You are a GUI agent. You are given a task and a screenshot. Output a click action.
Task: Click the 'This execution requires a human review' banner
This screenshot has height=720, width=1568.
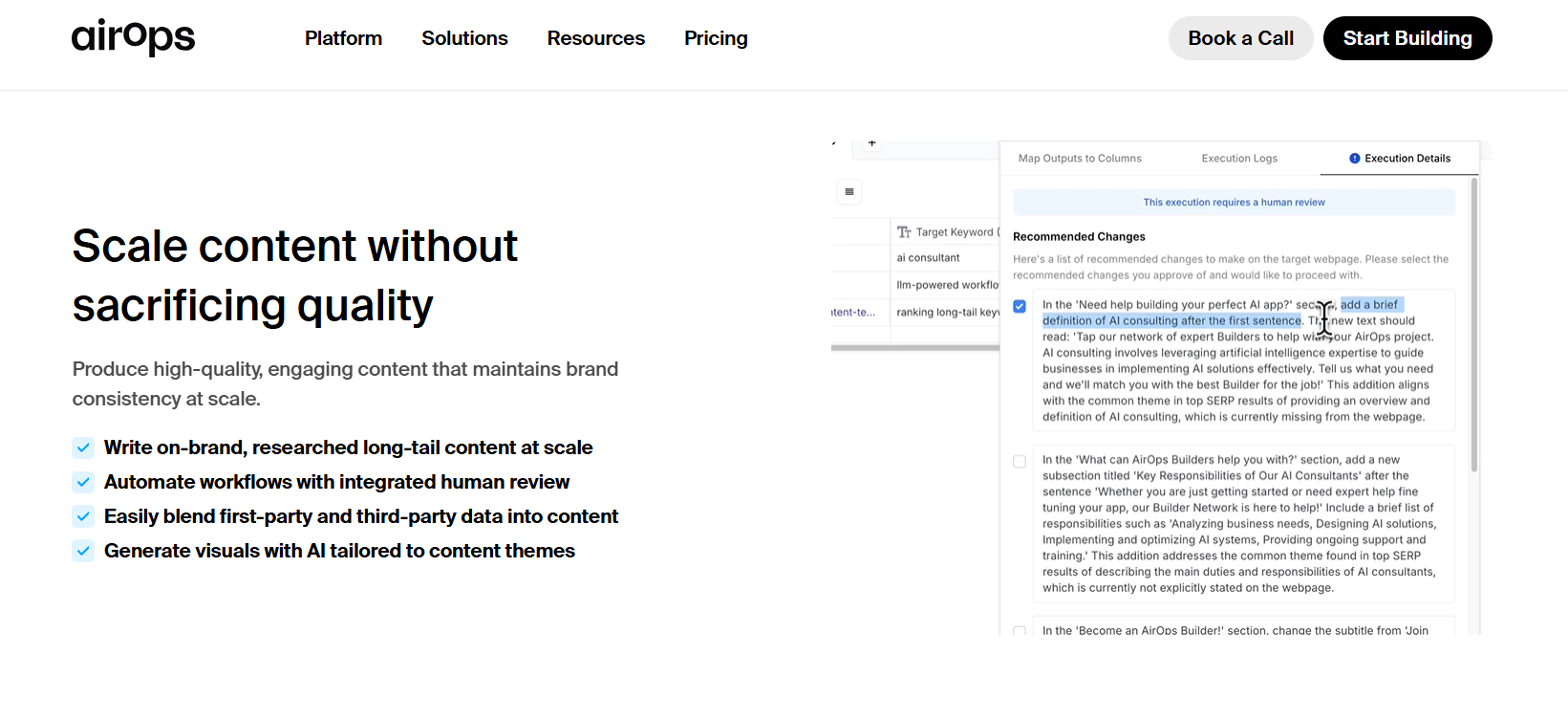[1234, 202]
